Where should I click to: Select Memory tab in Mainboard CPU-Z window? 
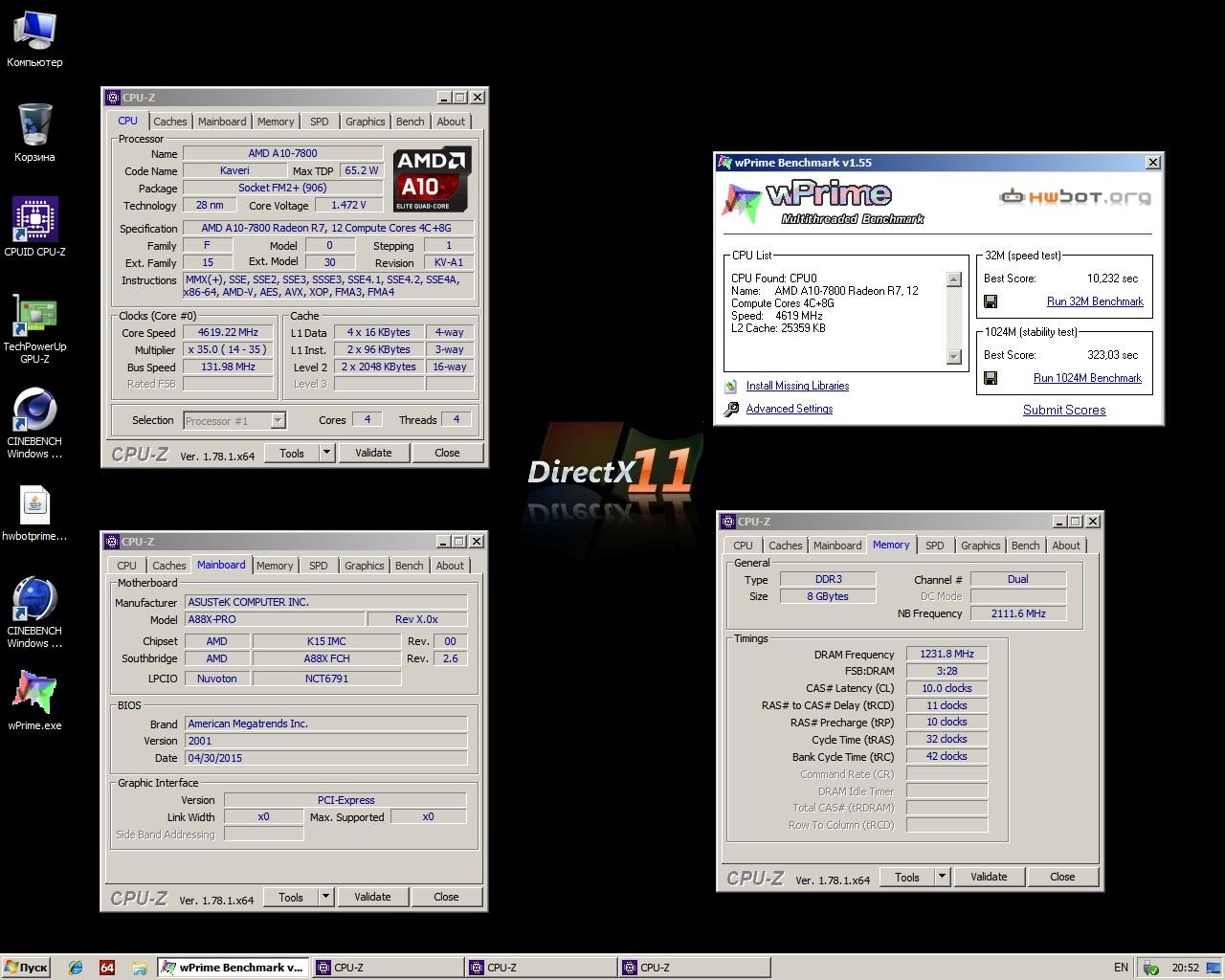(x=275, y=566)
